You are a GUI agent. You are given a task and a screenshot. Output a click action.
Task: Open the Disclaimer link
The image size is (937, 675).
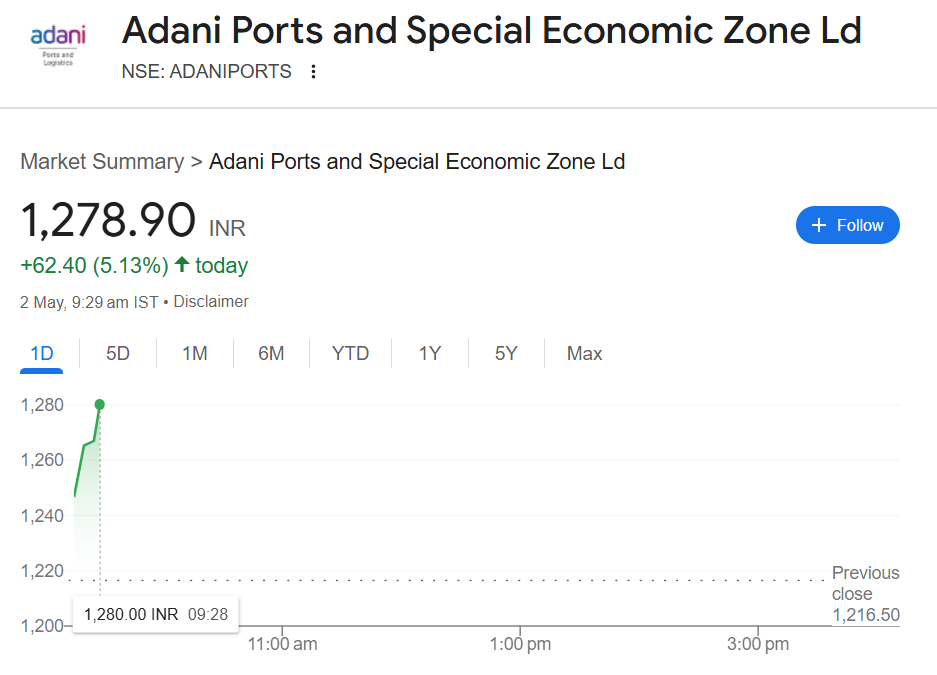(x=211, y=302)
